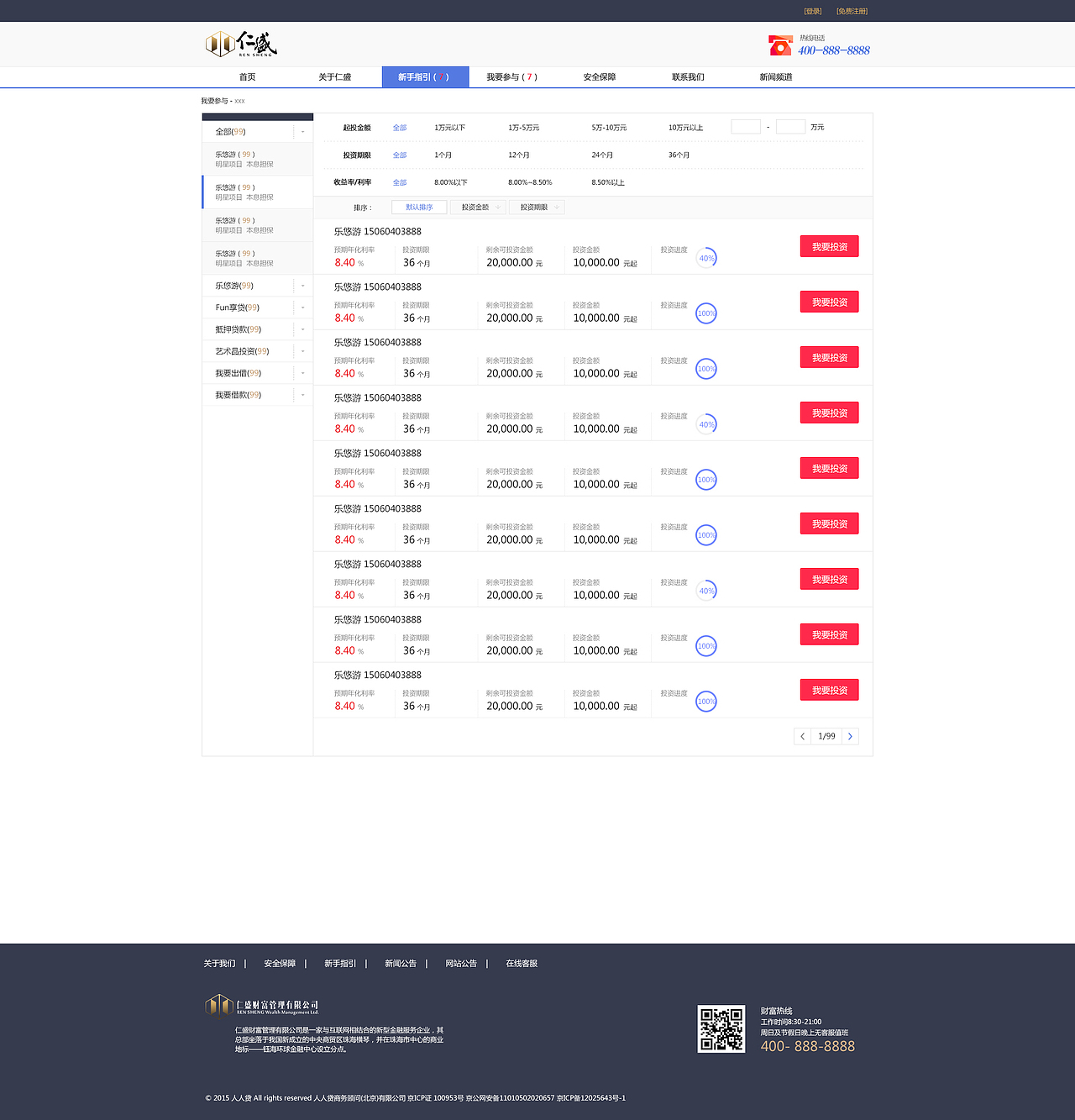Open the 首页 navigation tab

pyautogui.click(x=247, y=76)
